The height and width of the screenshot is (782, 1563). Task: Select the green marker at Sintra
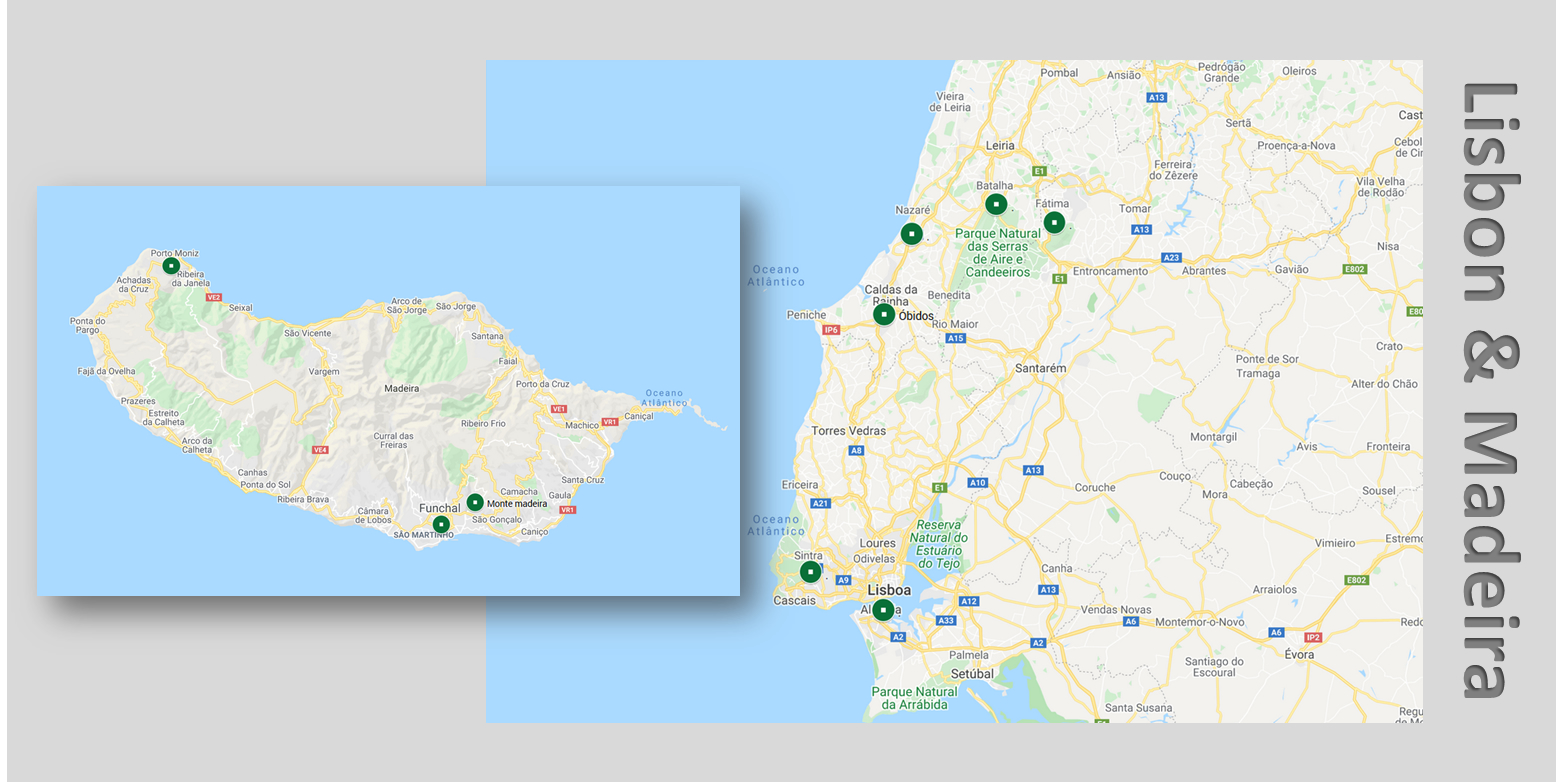pyautogui.click(x=810, y=572)
